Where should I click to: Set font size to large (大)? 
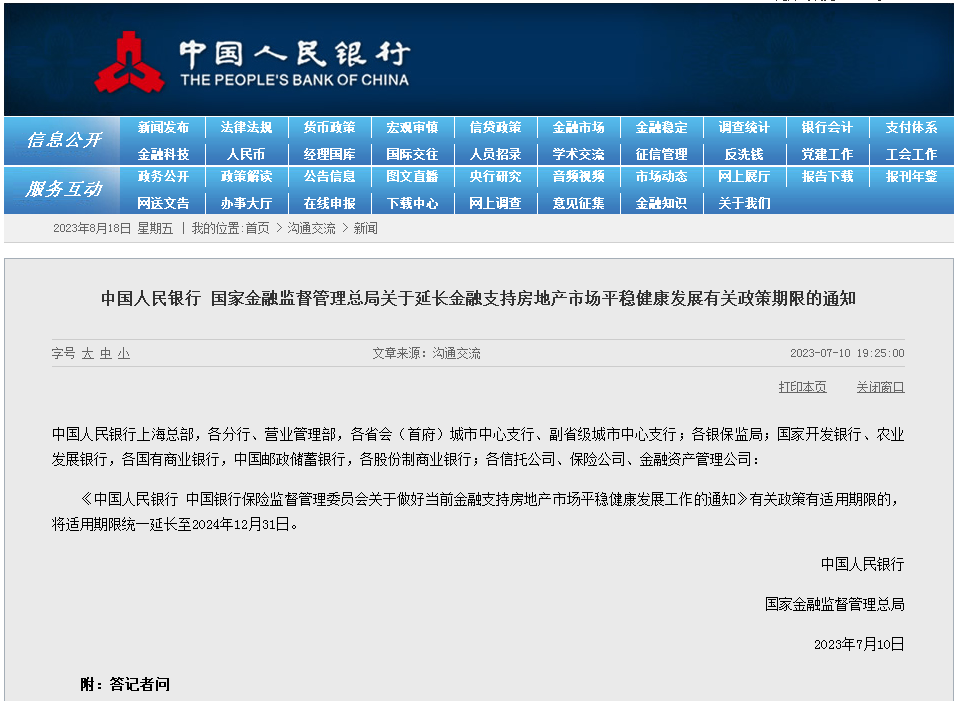[x=88, y=354]
